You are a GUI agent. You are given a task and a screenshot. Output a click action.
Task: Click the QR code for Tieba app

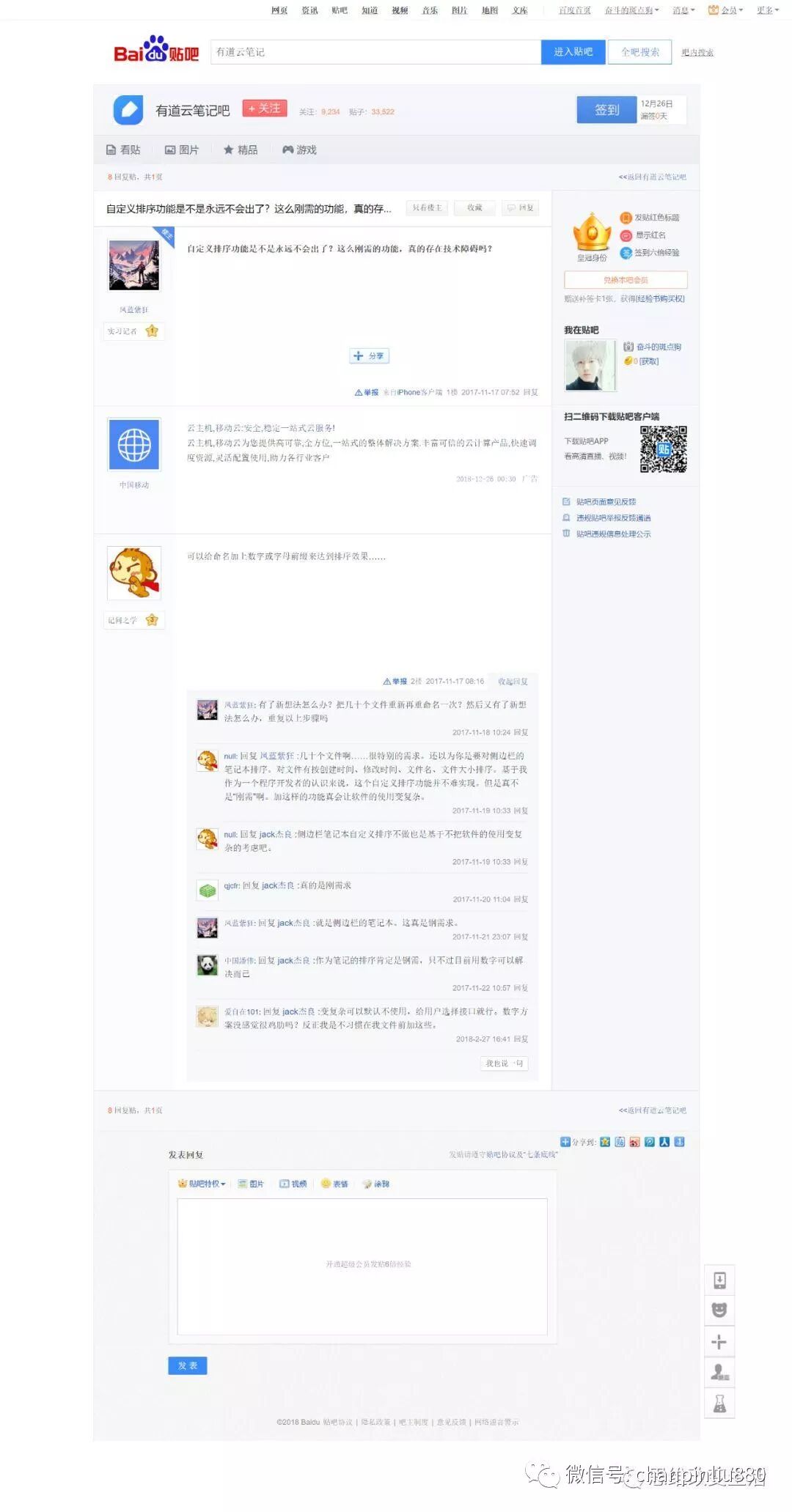(663, 449)
